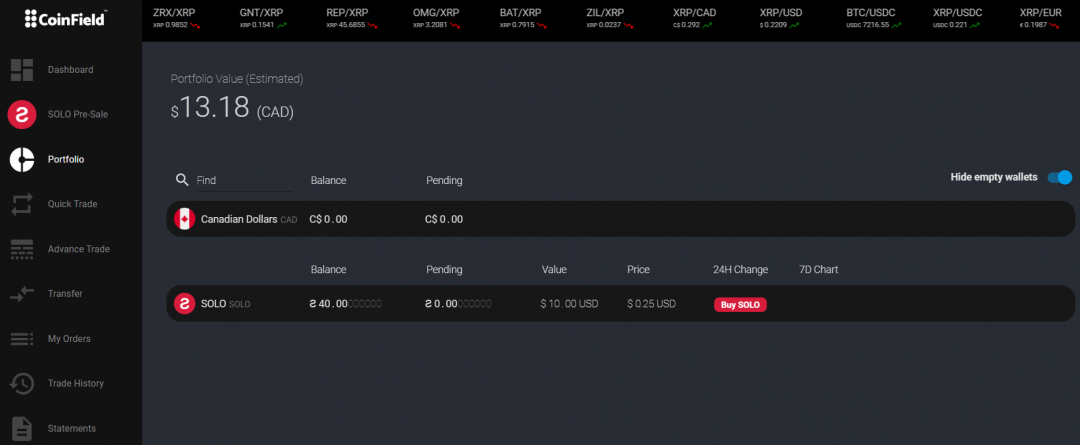The height and width of the screenshot is (445, 1080).
Task: Click the Advance Trade icon
Action: point(22,249)
